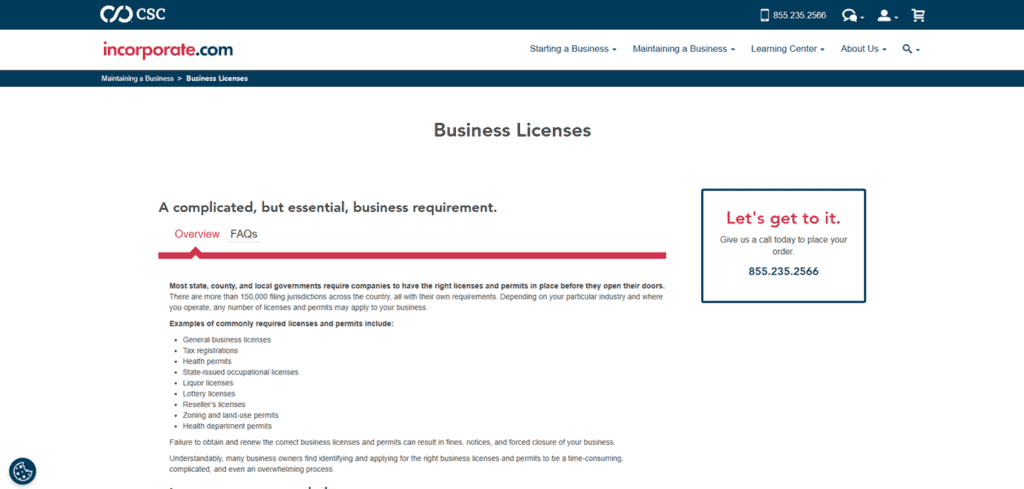Open the chat bubbles icon menu
Image resolution: width=1024 pixels, height=489 pixels.
(x=853, y=16)
